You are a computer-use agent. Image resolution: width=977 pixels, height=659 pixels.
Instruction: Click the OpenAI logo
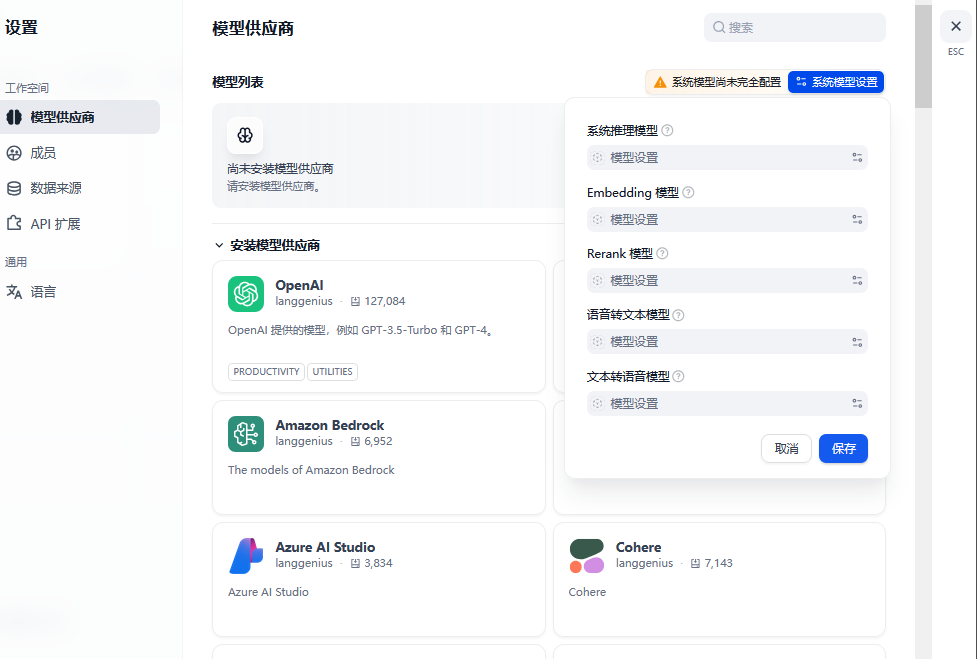(x=246, y=294)
